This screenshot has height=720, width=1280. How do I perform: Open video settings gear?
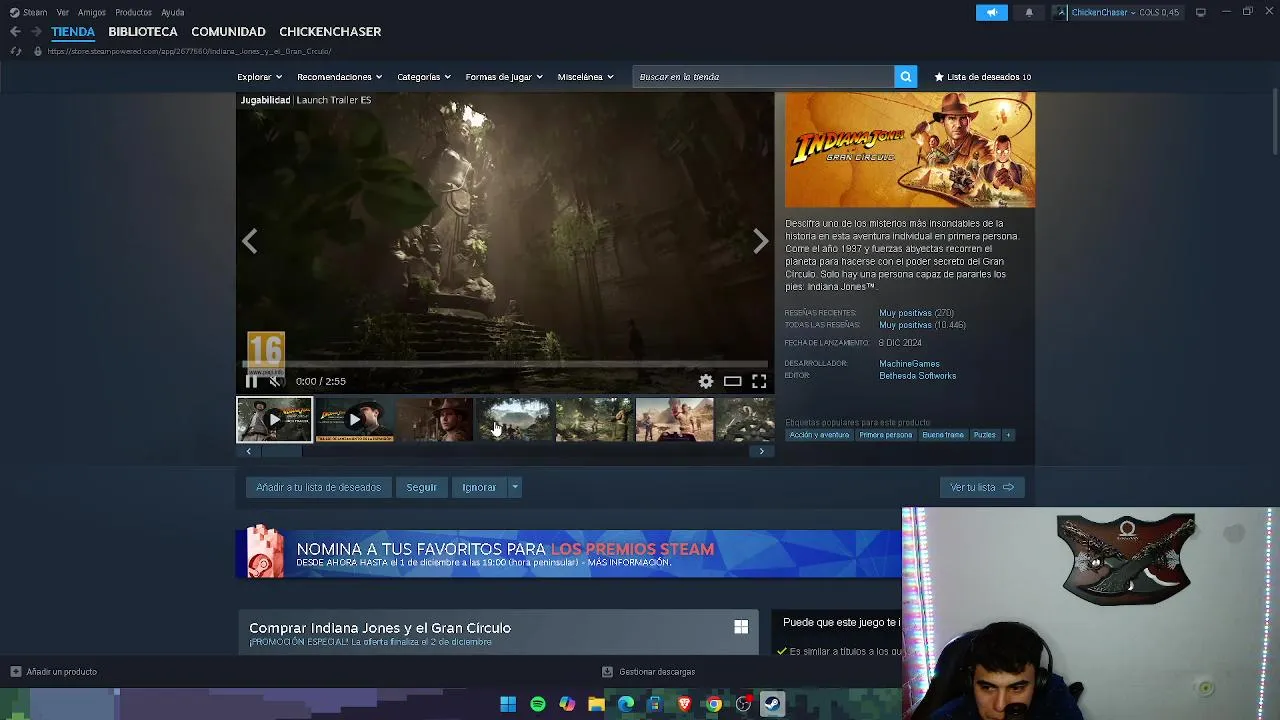[706, 381]
